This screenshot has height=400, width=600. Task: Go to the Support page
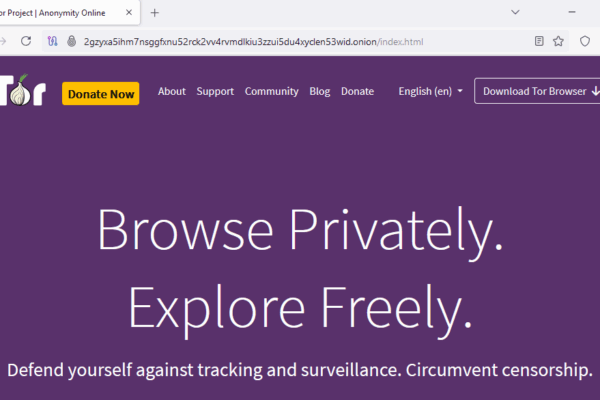click(215, 91)
